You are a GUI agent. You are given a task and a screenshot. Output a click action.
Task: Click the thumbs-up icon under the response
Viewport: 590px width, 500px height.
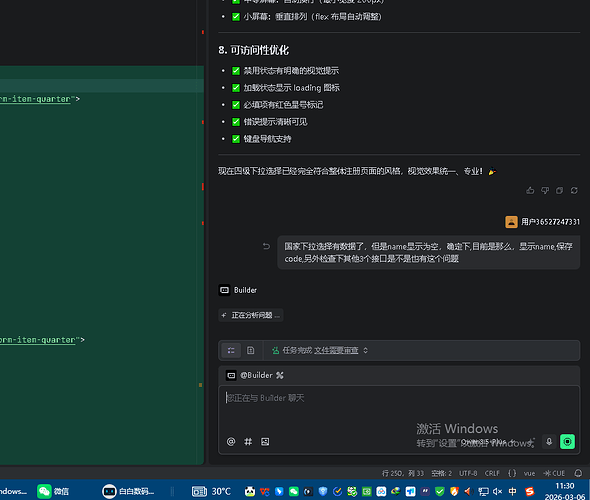(x=530, y=190)
